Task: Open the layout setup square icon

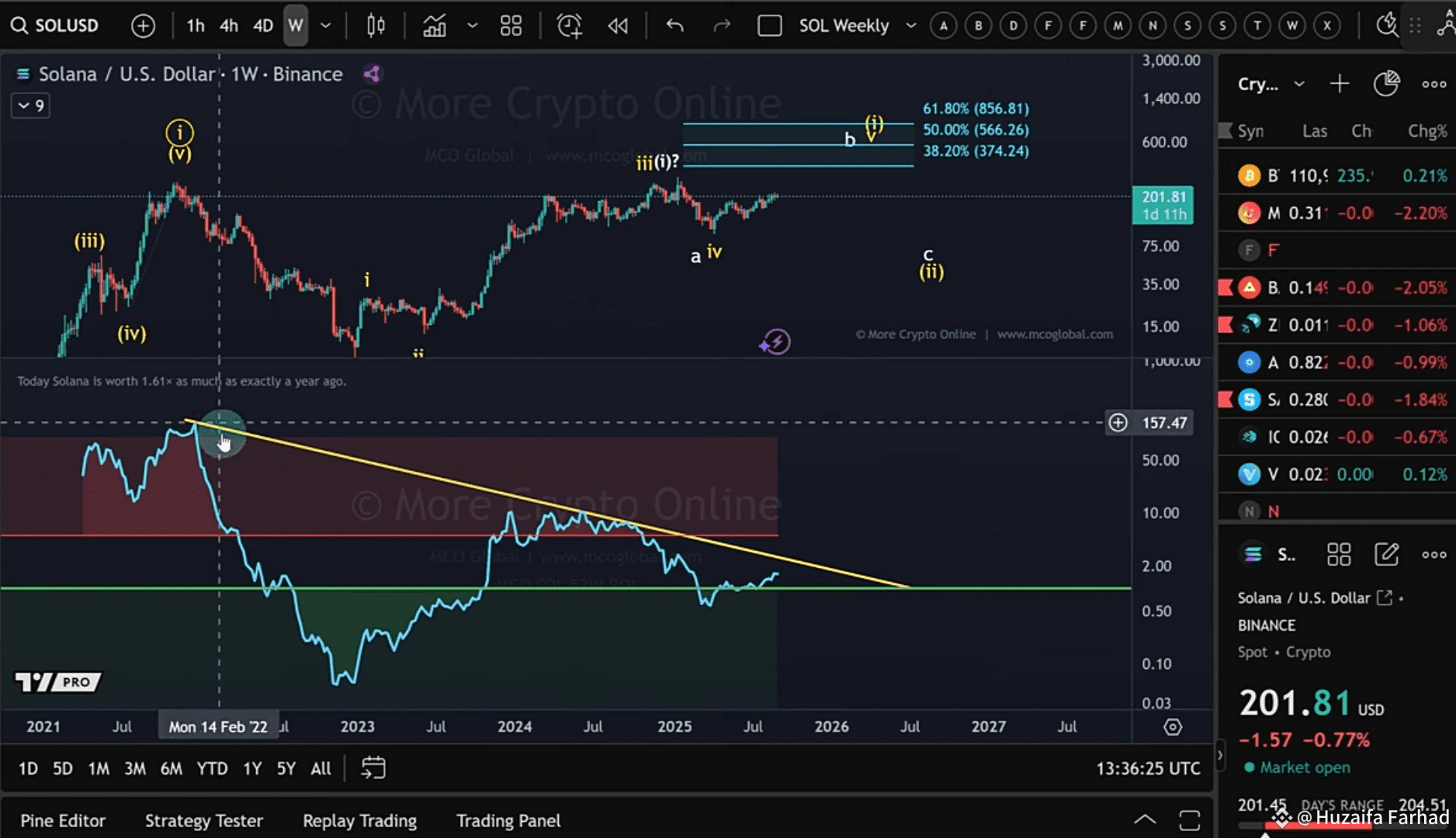Action: pyautogui.click(x=769, y=26)
